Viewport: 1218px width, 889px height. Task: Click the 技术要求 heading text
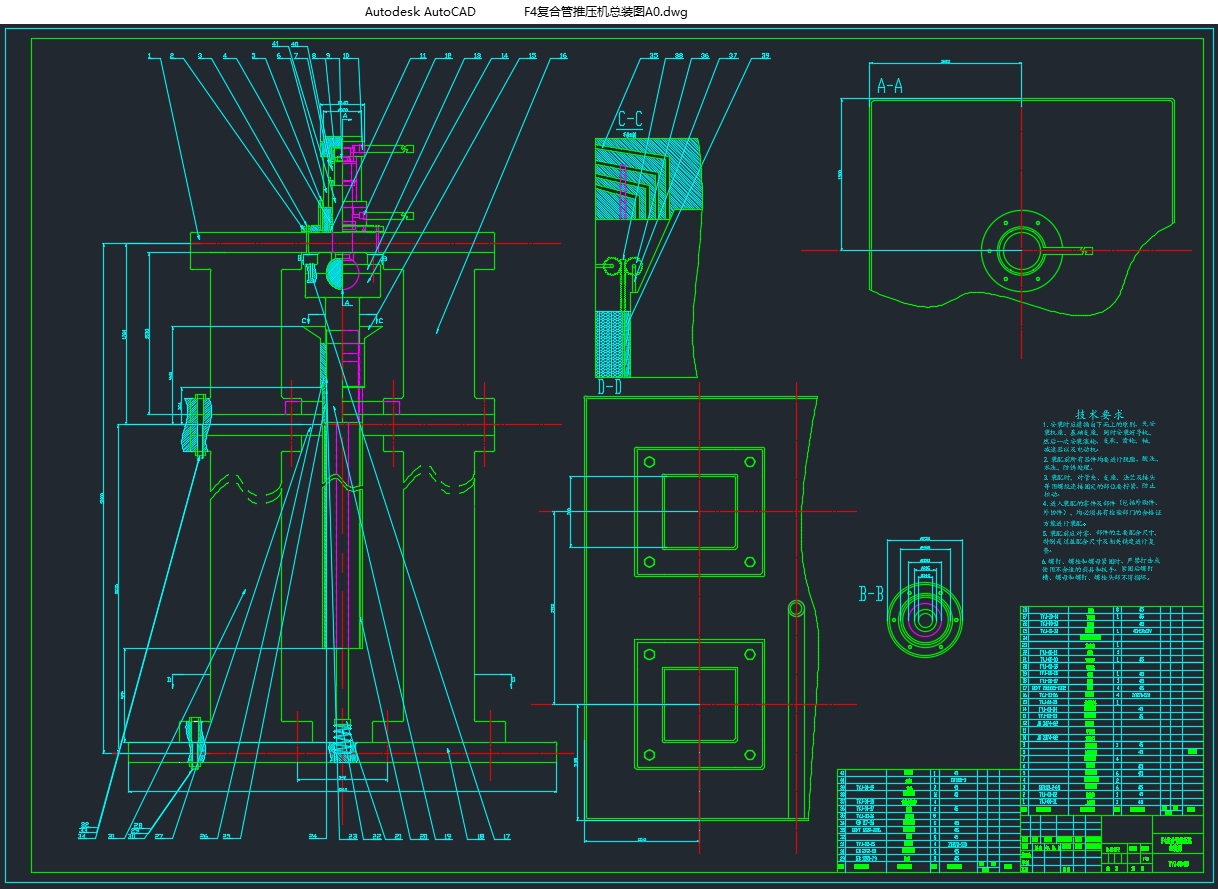tap(1100, 414)
